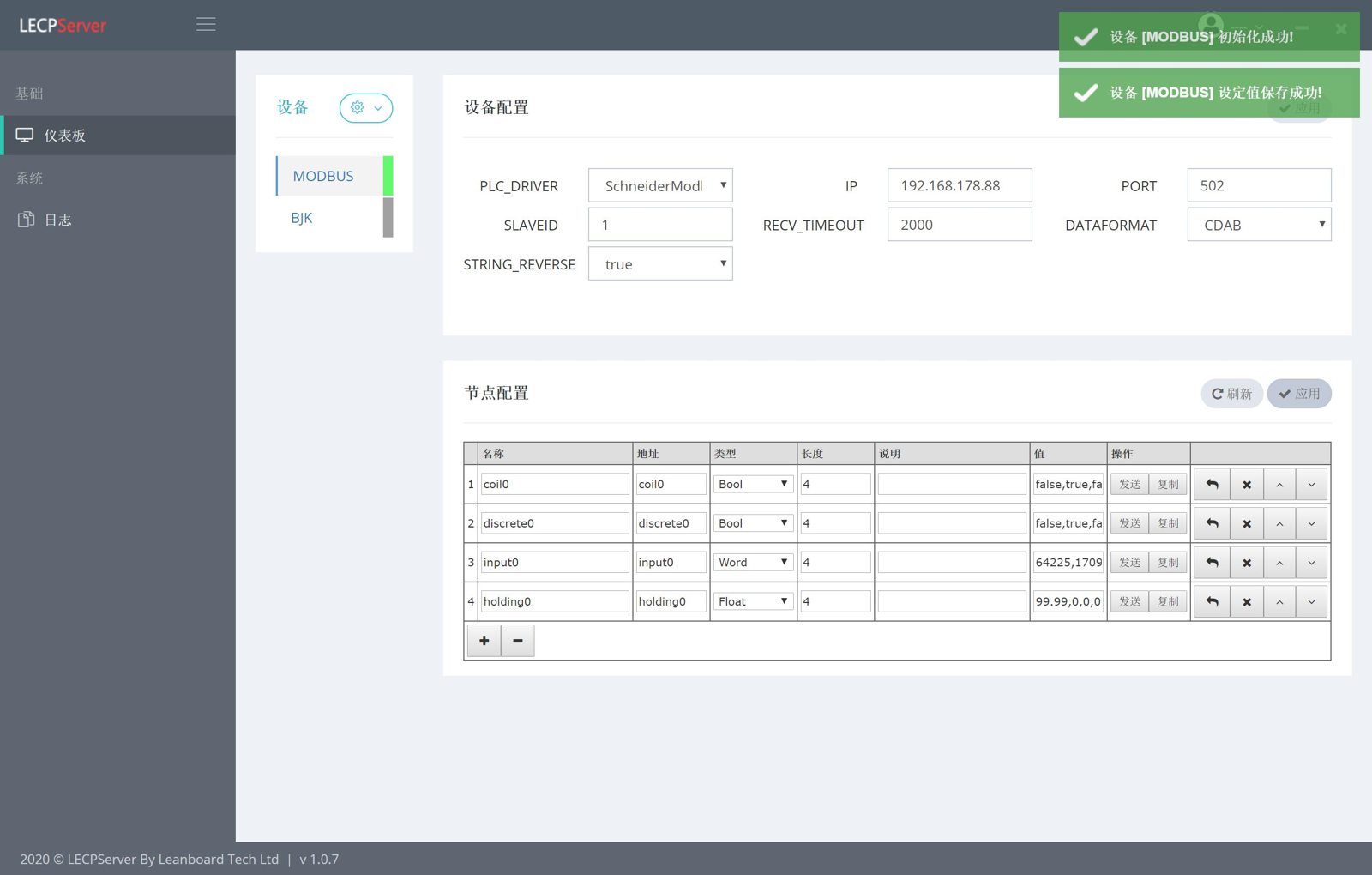Click the coil0 name field

pos(555,484)
